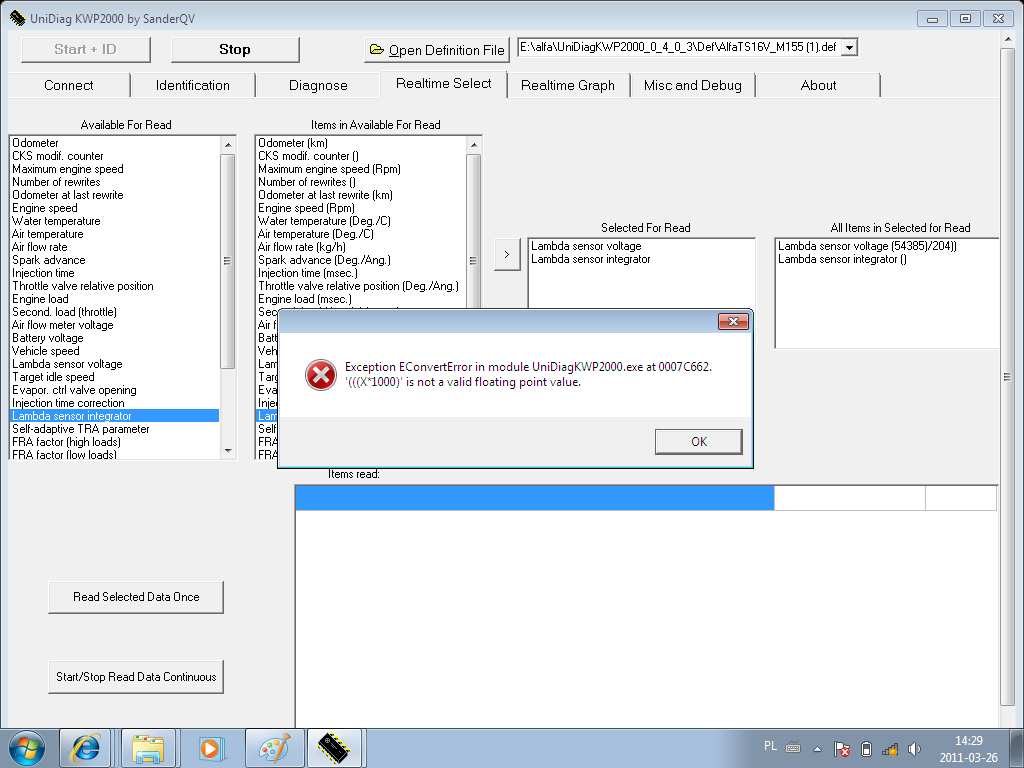This screenshot has width=1024, height=768.
Task: Select Spark advance in Available For Read
Action: [x=115, y=260]
